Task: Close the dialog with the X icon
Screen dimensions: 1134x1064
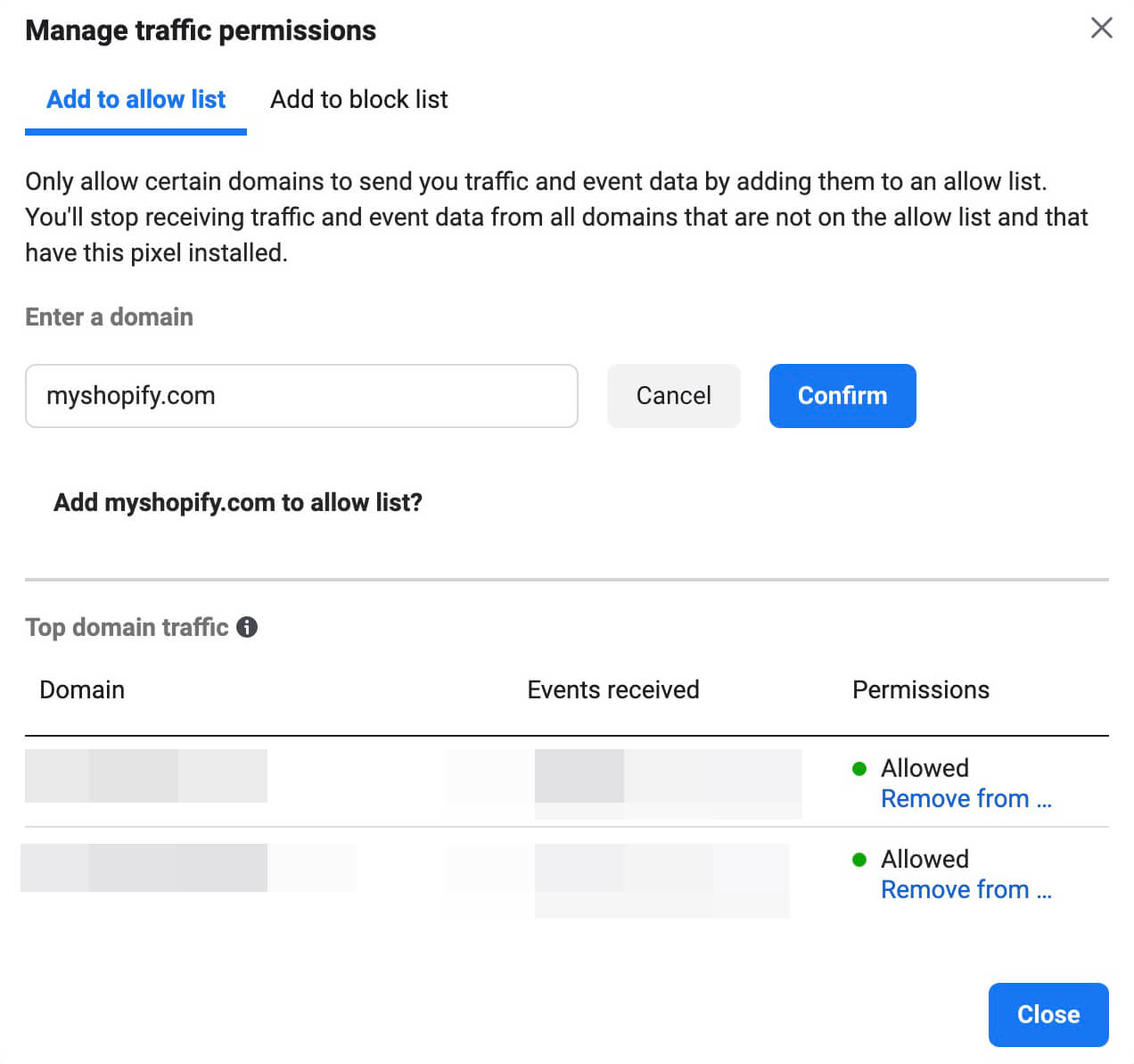Action: point(1101,28)
